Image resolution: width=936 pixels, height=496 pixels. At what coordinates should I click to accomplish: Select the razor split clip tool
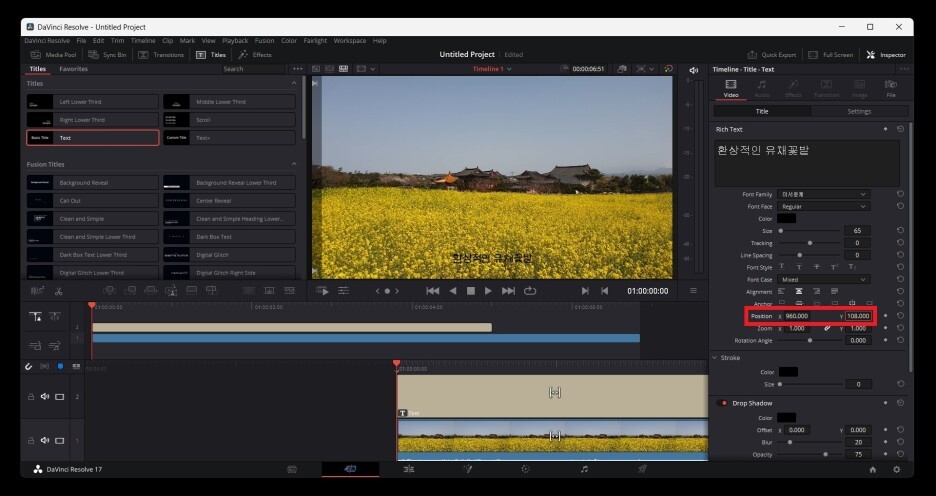point(58,291)
